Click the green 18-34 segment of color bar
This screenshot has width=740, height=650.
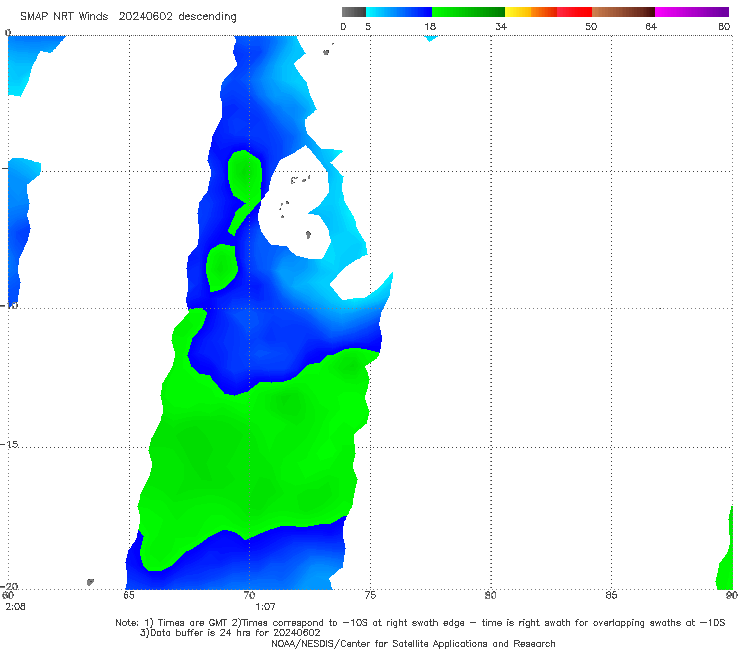click(x=468, y=12)
